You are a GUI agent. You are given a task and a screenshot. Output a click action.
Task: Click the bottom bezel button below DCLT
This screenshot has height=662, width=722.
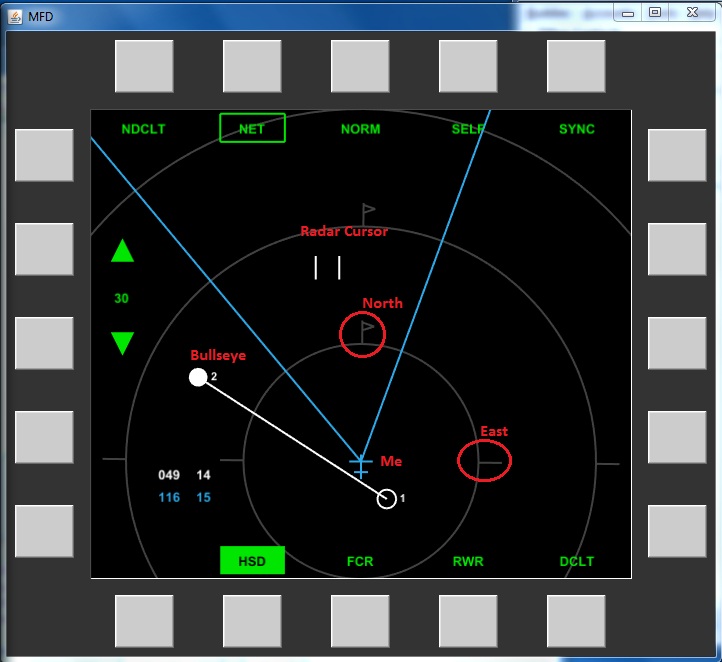(576, 621)
